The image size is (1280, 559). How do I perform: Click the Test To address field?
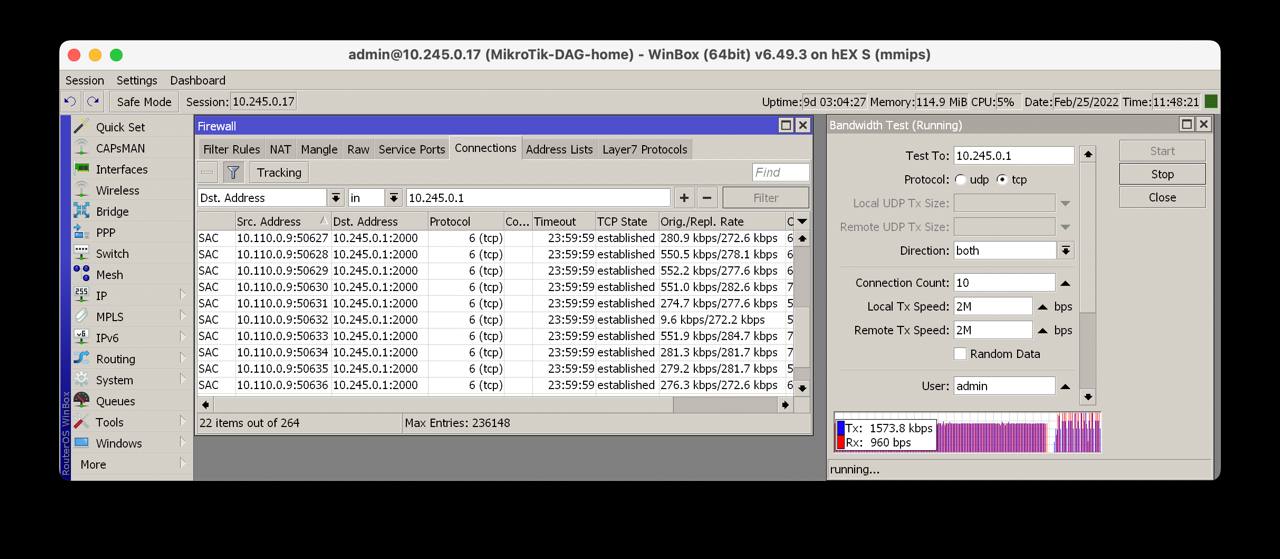pos(1013,156)
